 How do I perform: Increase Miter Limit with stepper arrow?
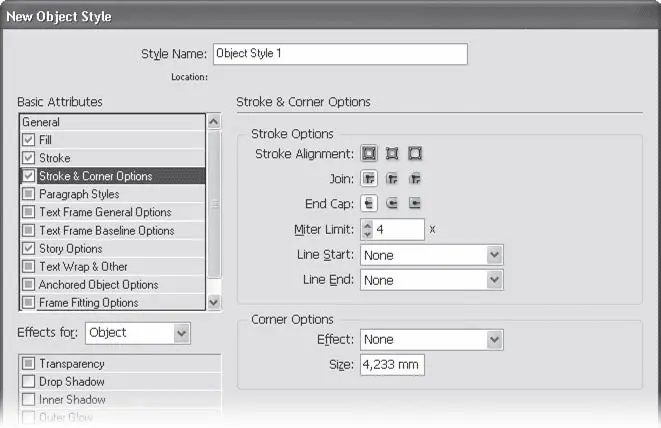pos(366,225)
